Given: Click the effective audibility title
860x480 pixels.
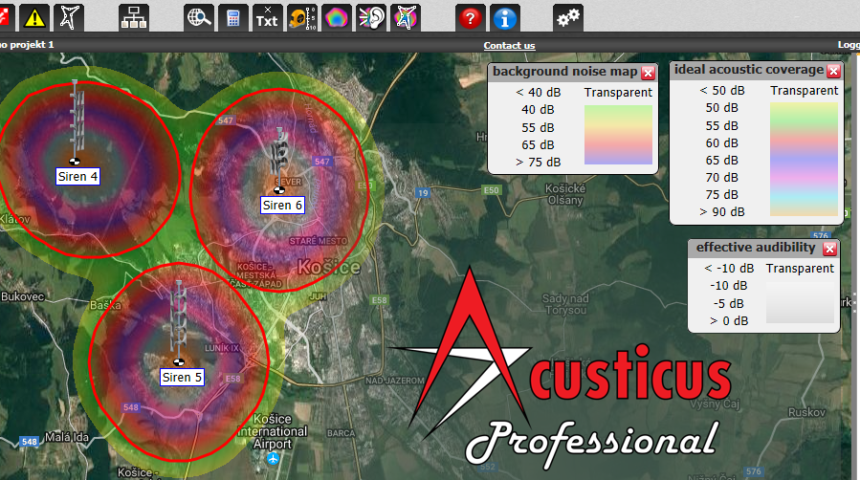Looking at the screenshot, I should [x=756, y=247].
